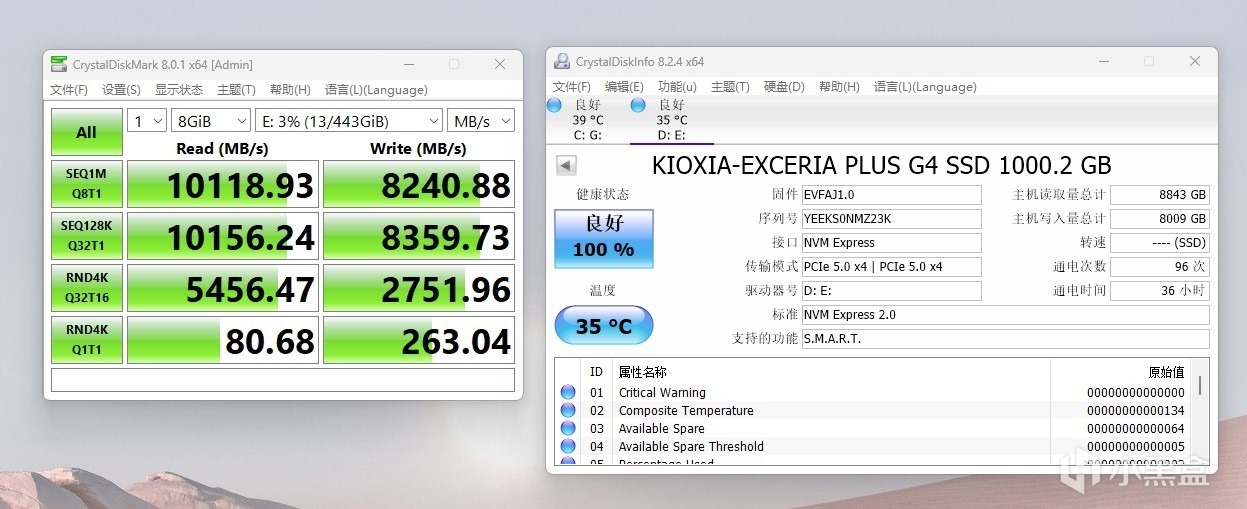Click the transfer mode field PCIe 5.0 x4
The height and width of the screenshot is (509, 1247).
click(x=892, y=267)
